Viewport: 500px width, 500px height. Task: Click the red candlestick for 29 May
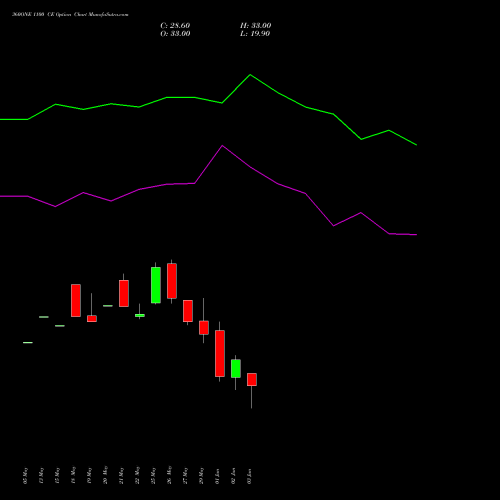(204, 327)
